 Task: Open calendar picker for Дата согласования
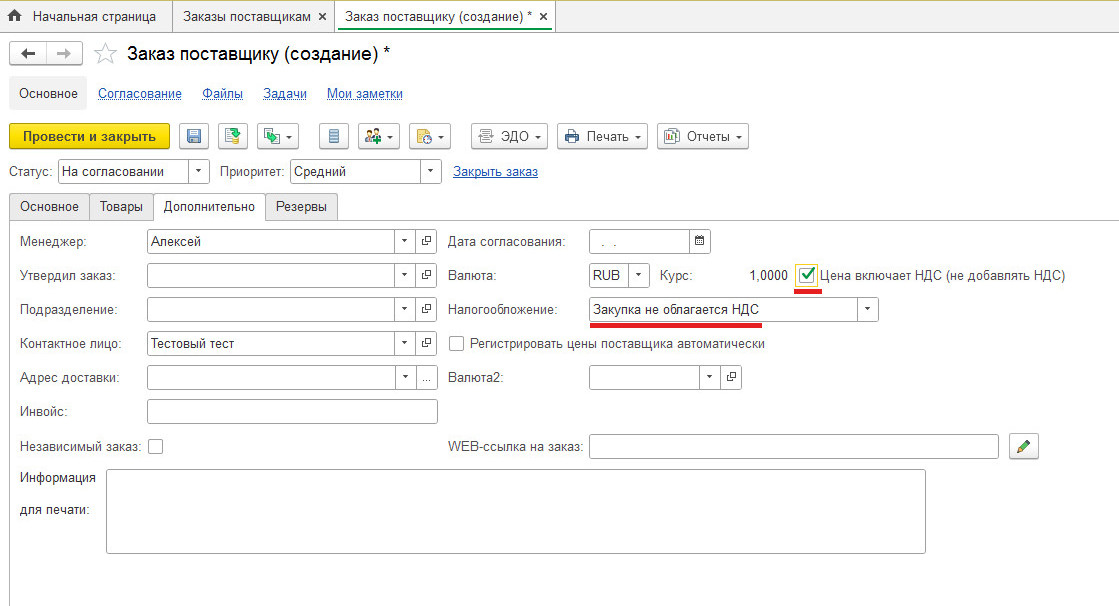click(x=700, y=241)
